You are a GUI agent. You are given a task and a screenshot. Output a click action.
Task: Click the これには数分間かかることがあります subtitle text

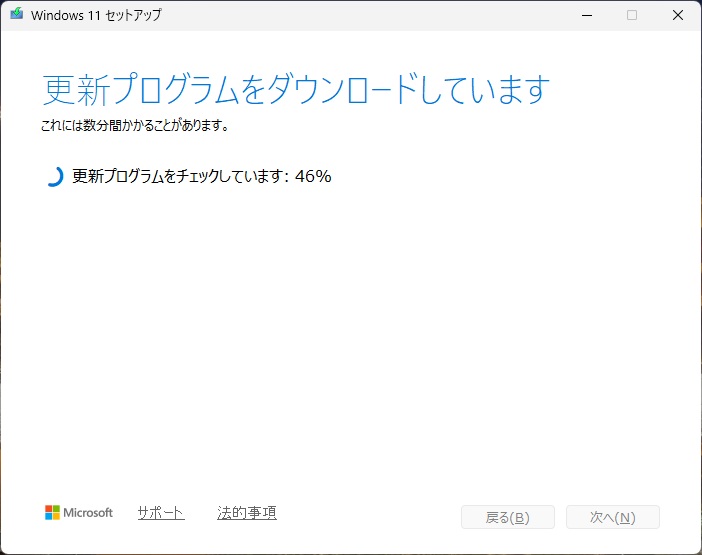tap(135, 126)
